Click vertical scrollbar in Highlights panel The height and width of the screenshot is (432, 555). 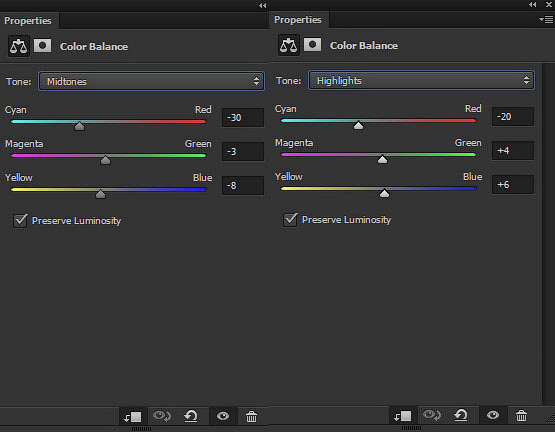(x=548, y=234)
